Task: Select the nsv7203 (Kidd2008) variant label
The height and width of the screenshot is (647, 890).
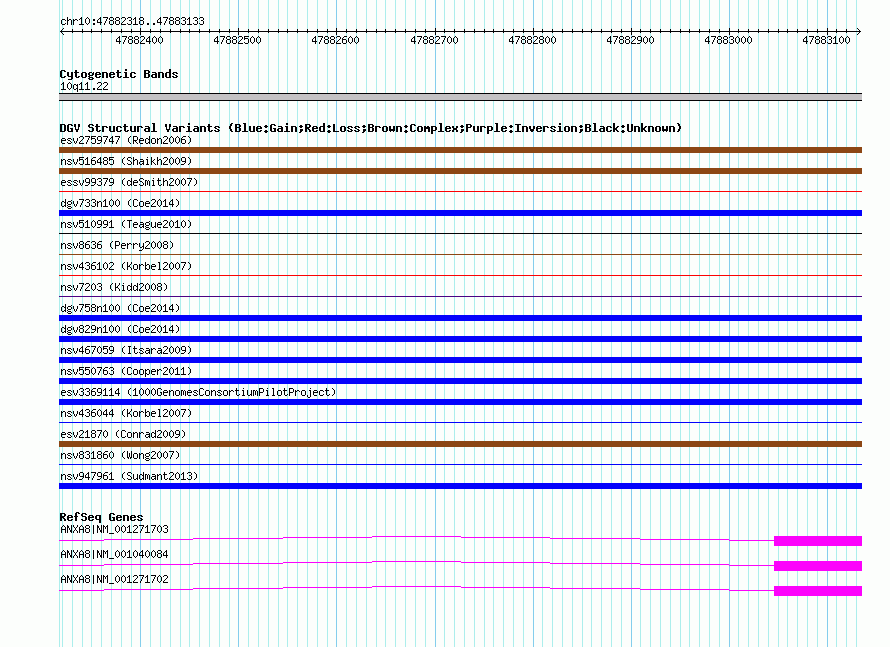Action: pos(114,287)
